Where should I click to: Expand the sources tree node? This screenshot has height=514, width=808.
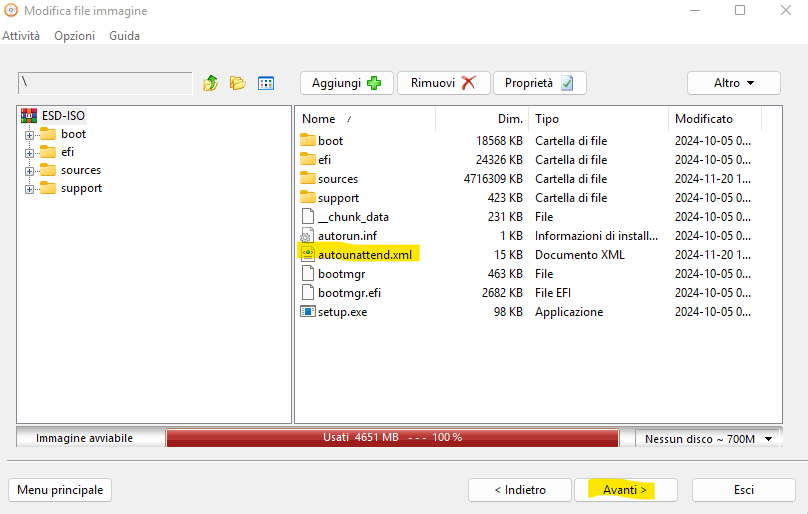pos(30,171)
